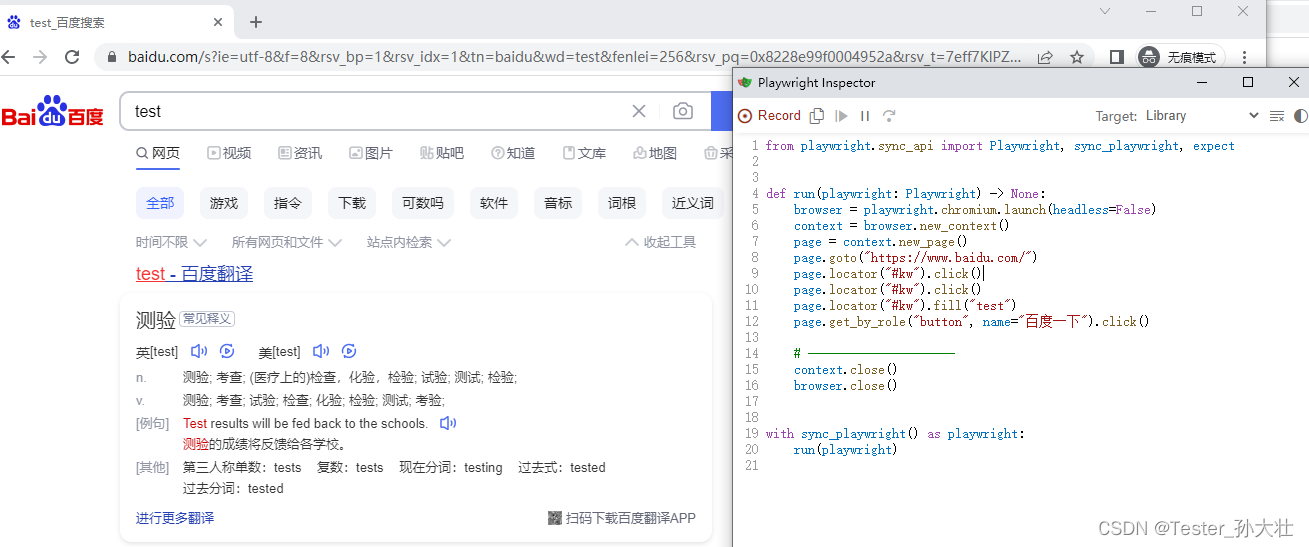Click the browser Forward arrow
Viewport: 1309px width, 547px height.
pyautogui.click(x=40, y=57)
